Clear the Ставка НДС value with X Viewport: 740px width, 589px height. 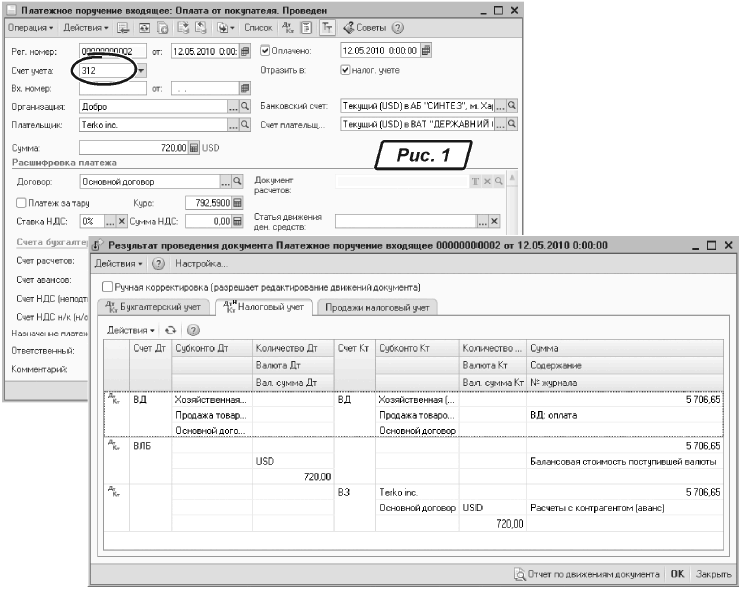tap(123, 221)
